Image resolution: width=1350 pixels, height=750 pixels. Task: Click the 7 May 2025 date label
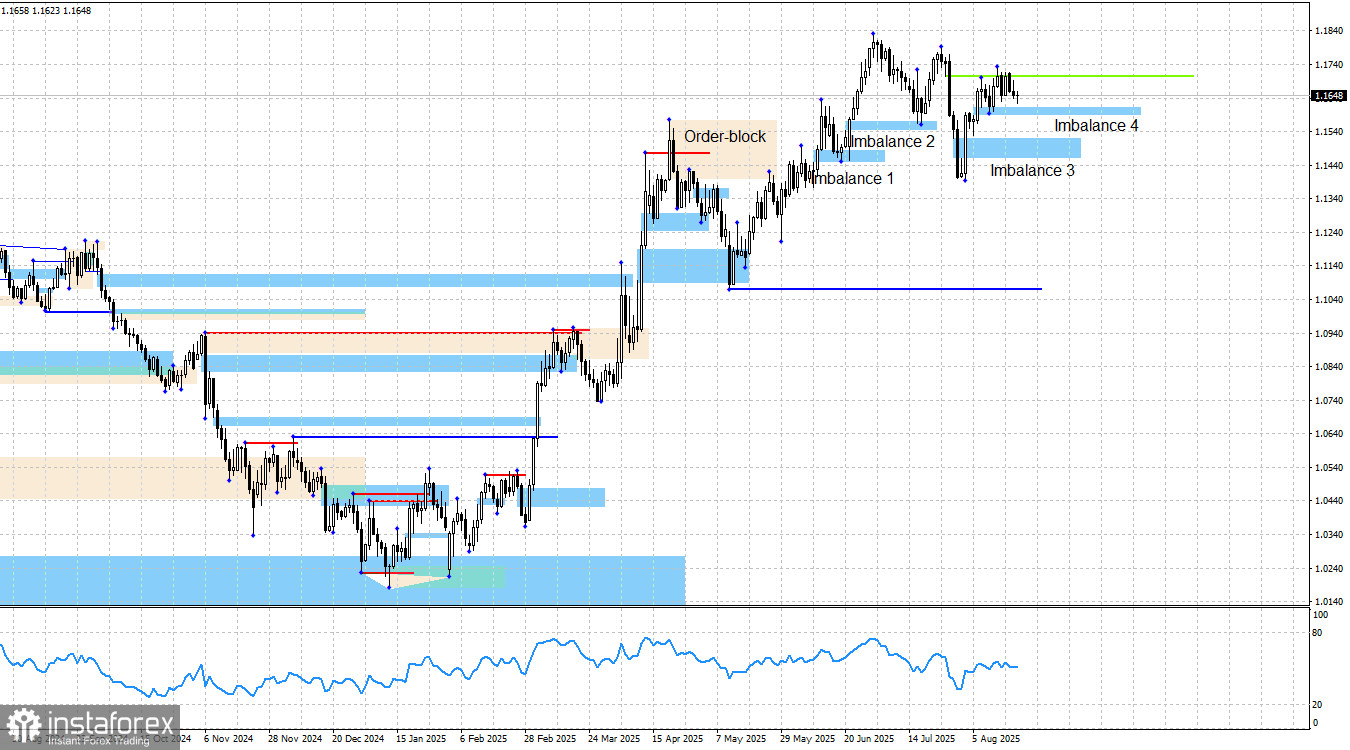coord(741,740)
